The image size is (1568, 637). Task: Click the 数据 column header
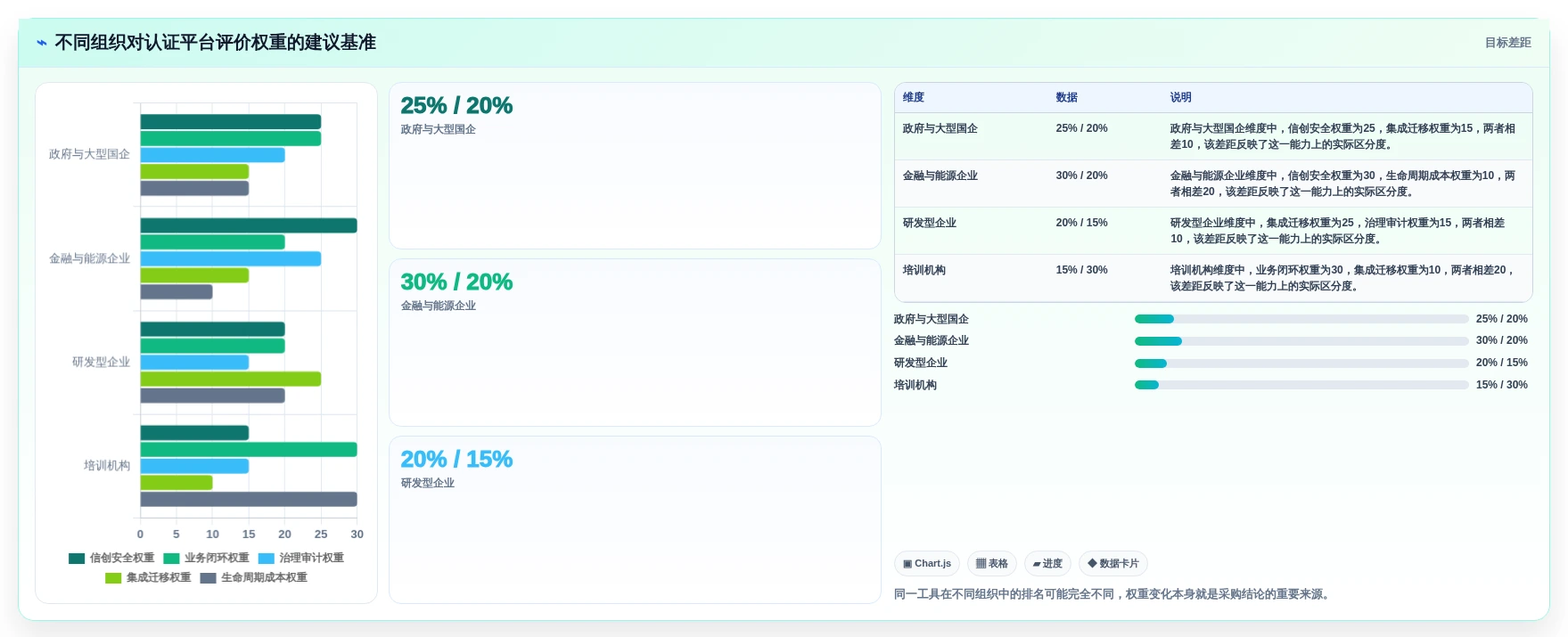coord(1067,97)
